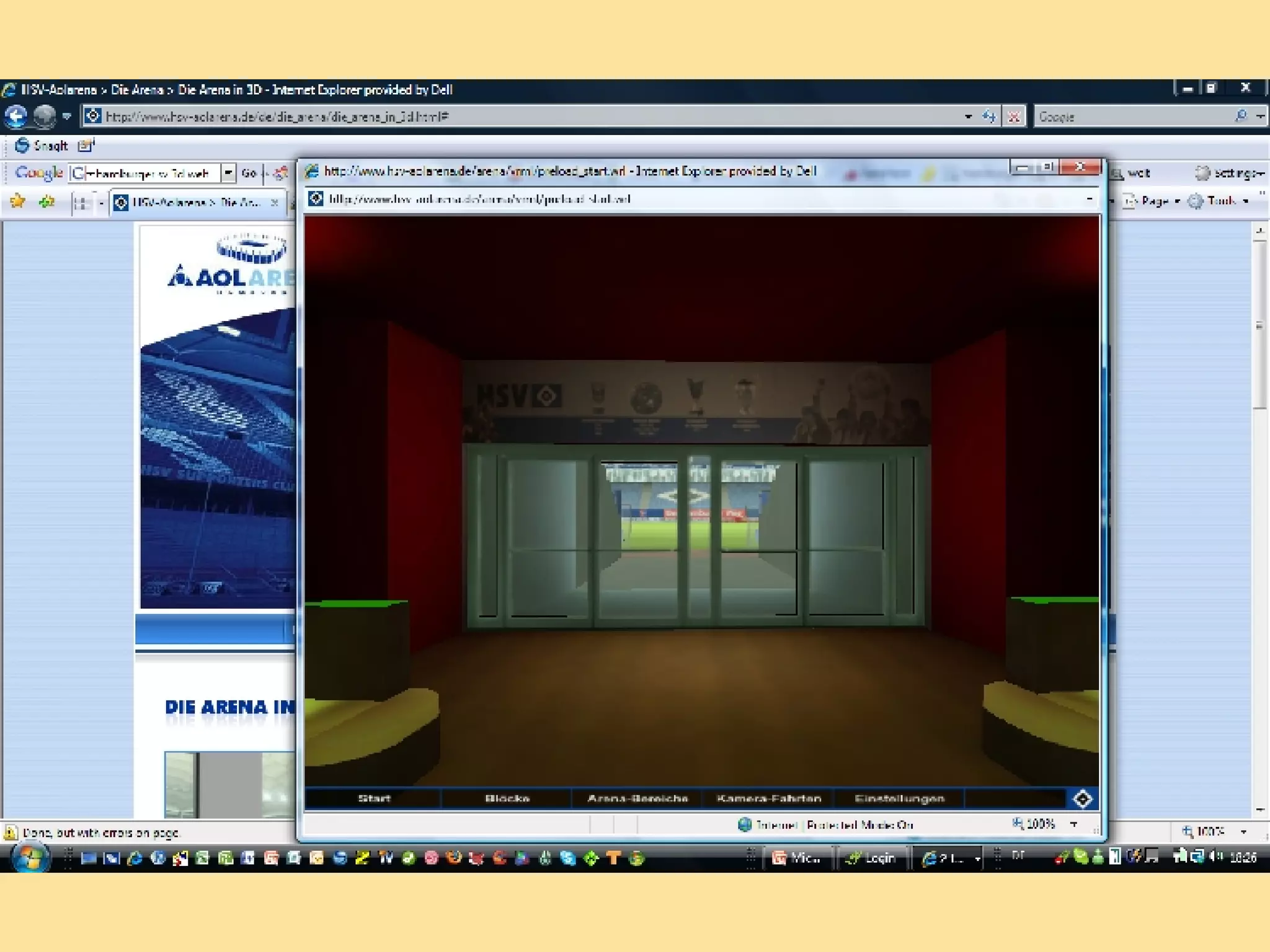Open the errors warning icon in status bar

click(11, 832)
